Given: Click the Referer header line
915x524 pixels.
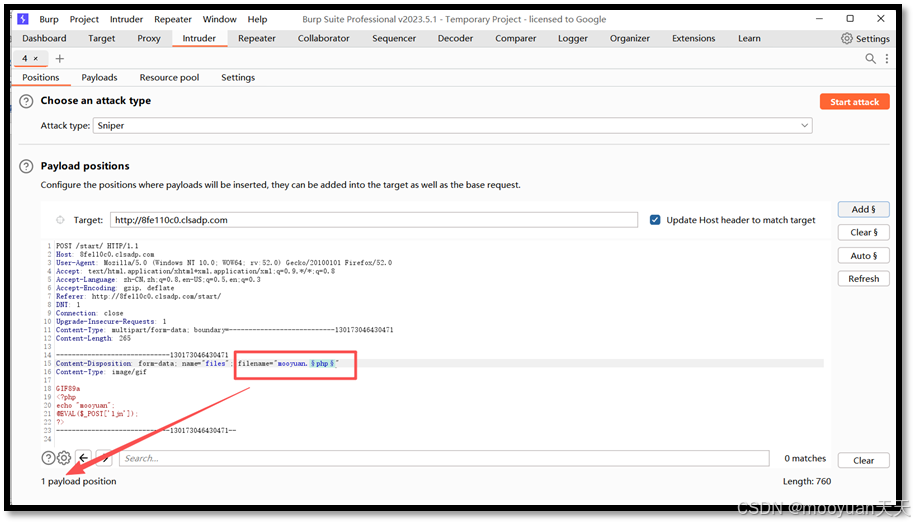Looking at the screenshot, I should point(138,296).
